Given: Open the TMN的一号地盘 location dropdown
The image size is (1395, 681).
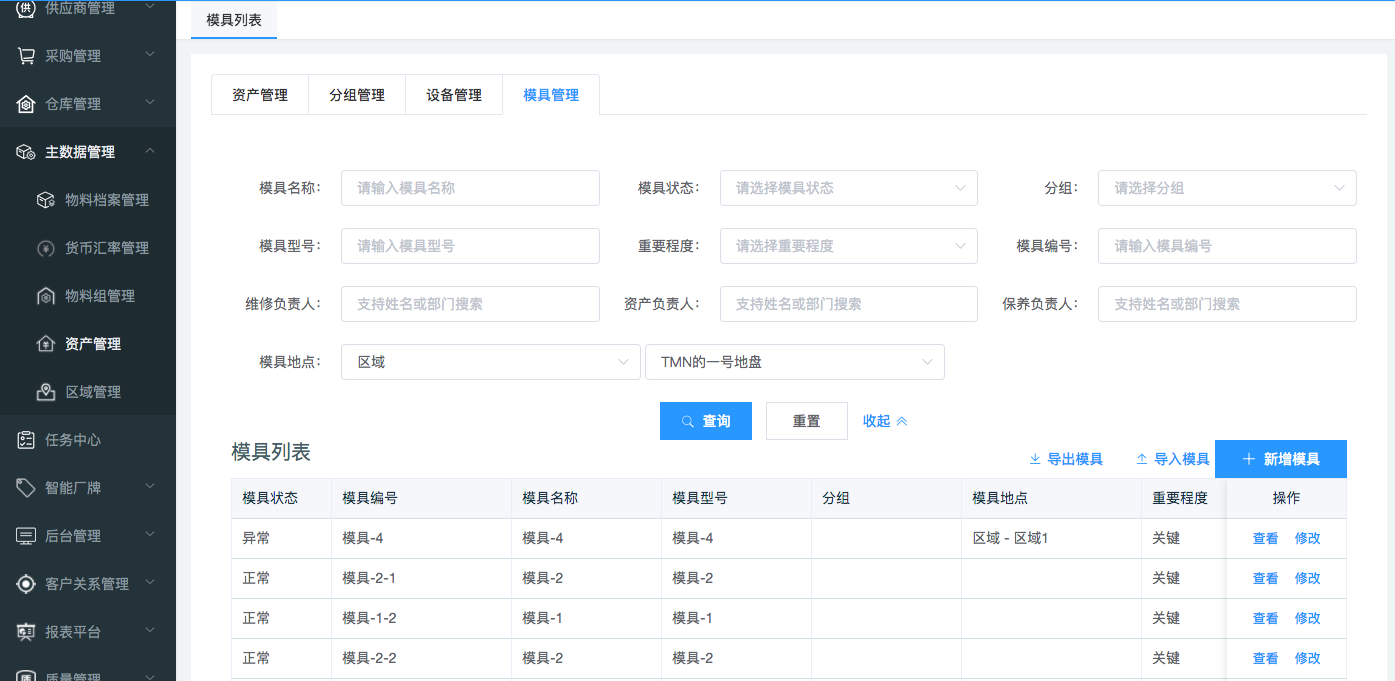Looking at the screenshot, I should (794, 362).
